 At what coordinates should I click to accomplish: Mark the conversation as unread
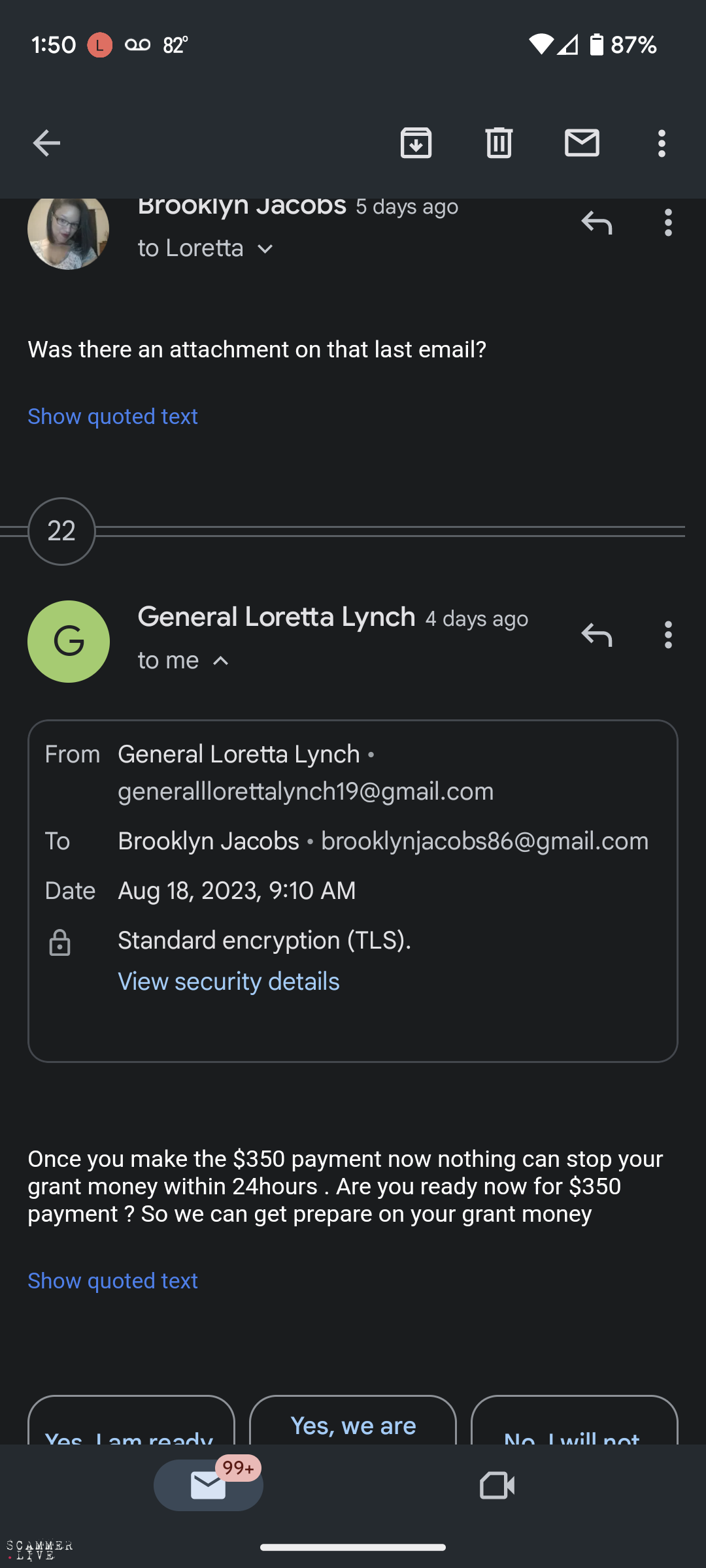[x=582, y=143]
